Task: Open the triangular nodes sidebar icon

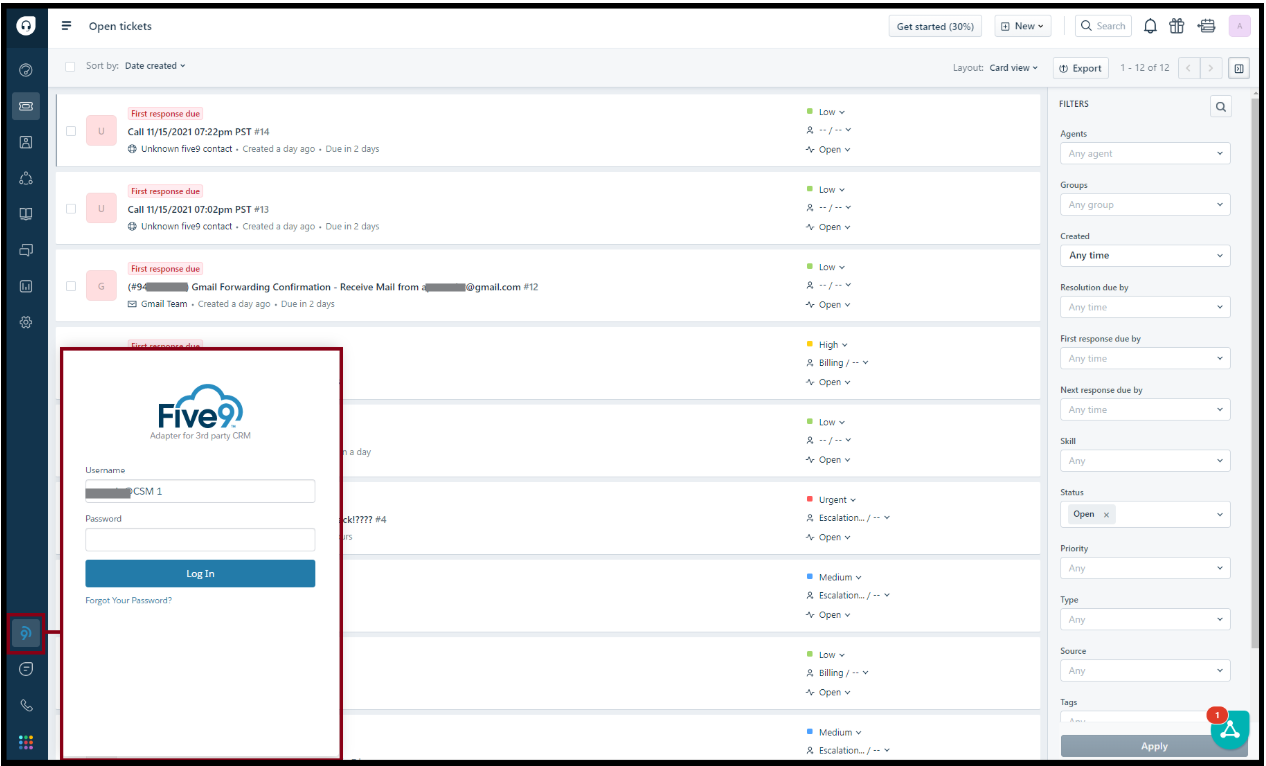Action: (26, 178)
